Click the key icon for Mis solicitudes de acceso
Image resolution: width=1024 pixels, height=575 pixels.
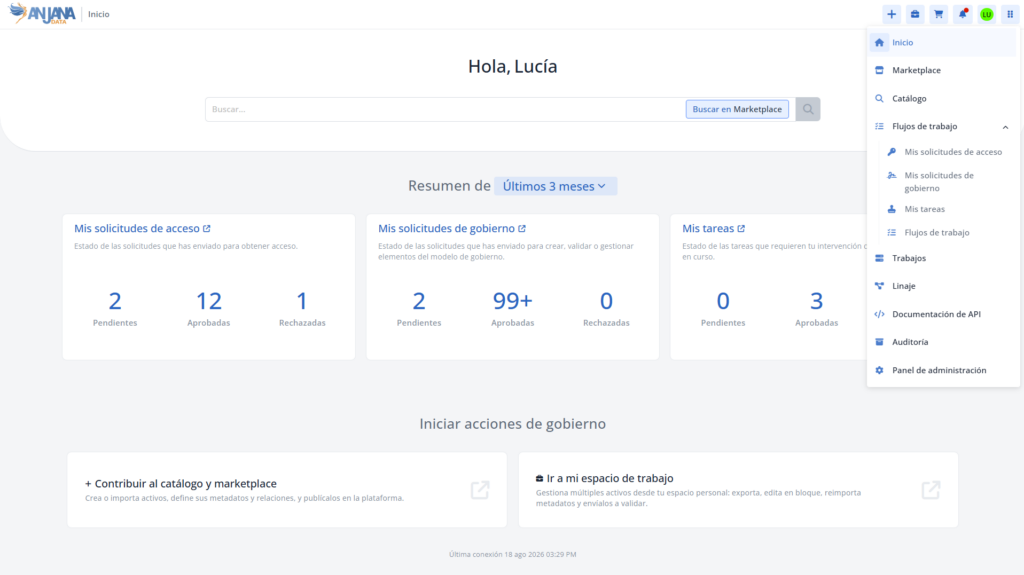(x=891, y=152)
